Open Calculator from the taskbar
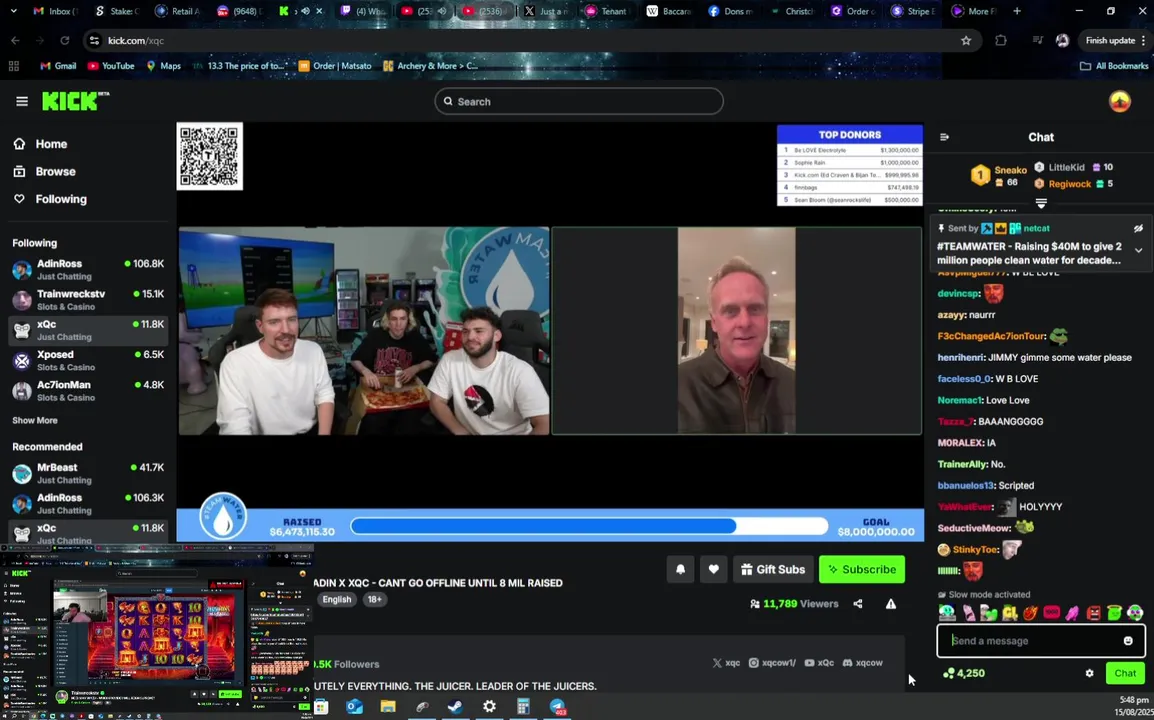 (523, 707)
